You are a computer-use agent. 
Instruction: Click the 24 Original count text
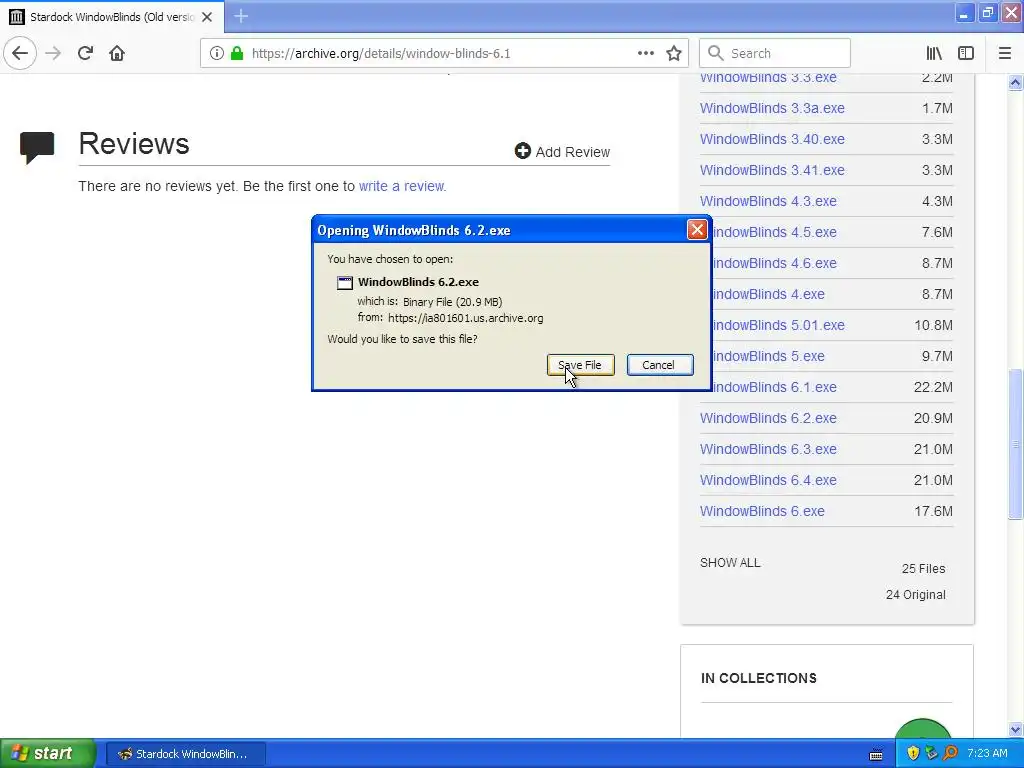click(x=916, y=595)
